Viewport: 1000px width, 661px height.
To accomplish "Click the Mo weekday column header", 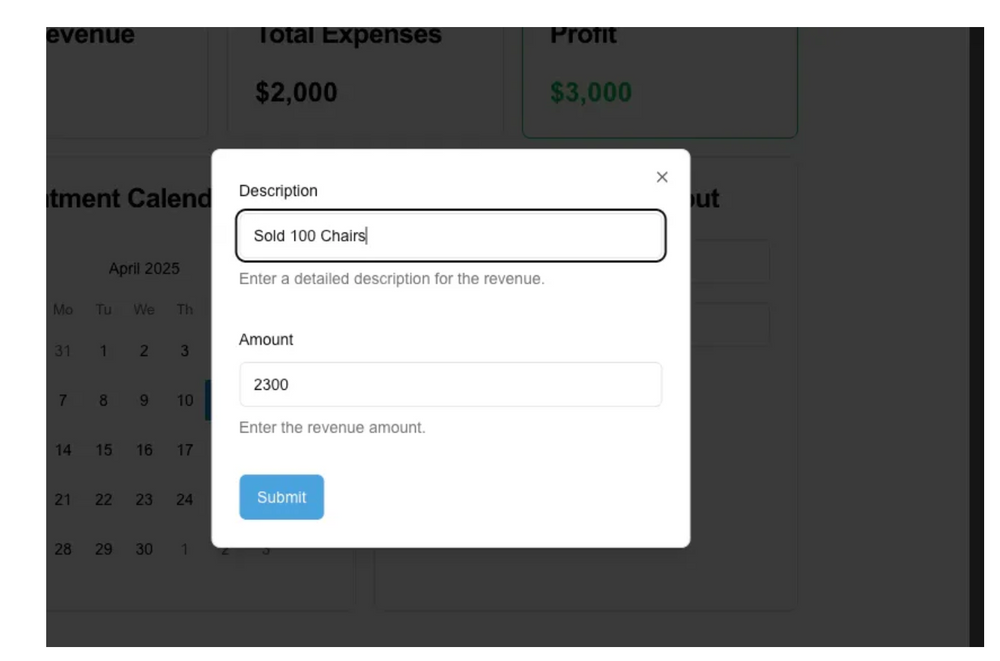I will tap(62, 310).
